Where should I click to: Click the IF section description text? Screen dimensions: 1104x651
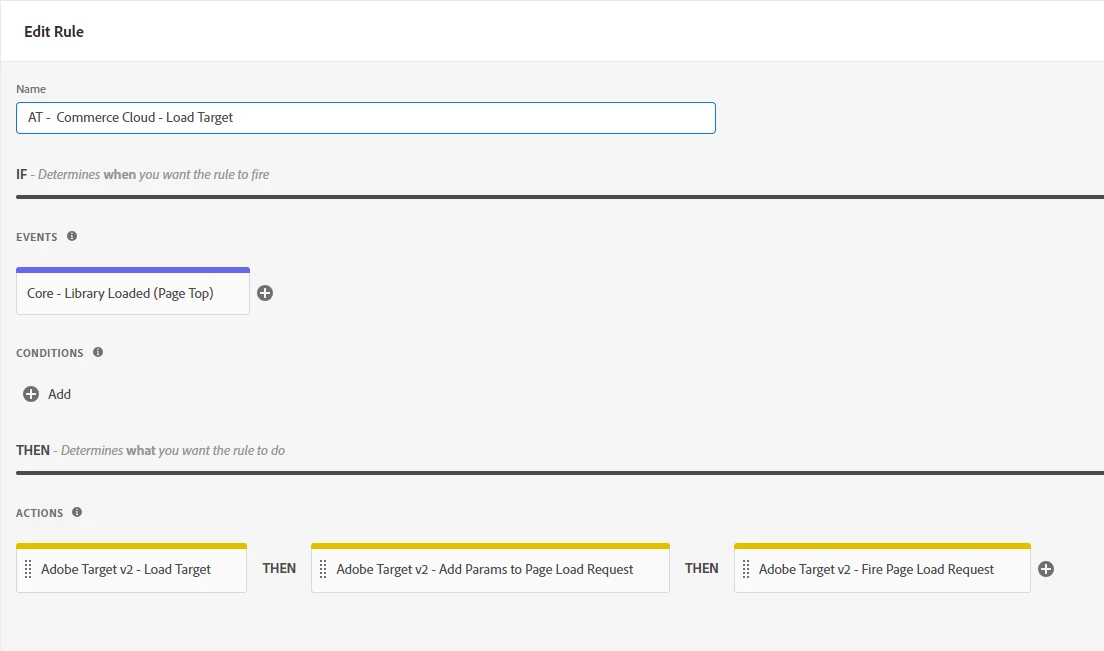153,175
